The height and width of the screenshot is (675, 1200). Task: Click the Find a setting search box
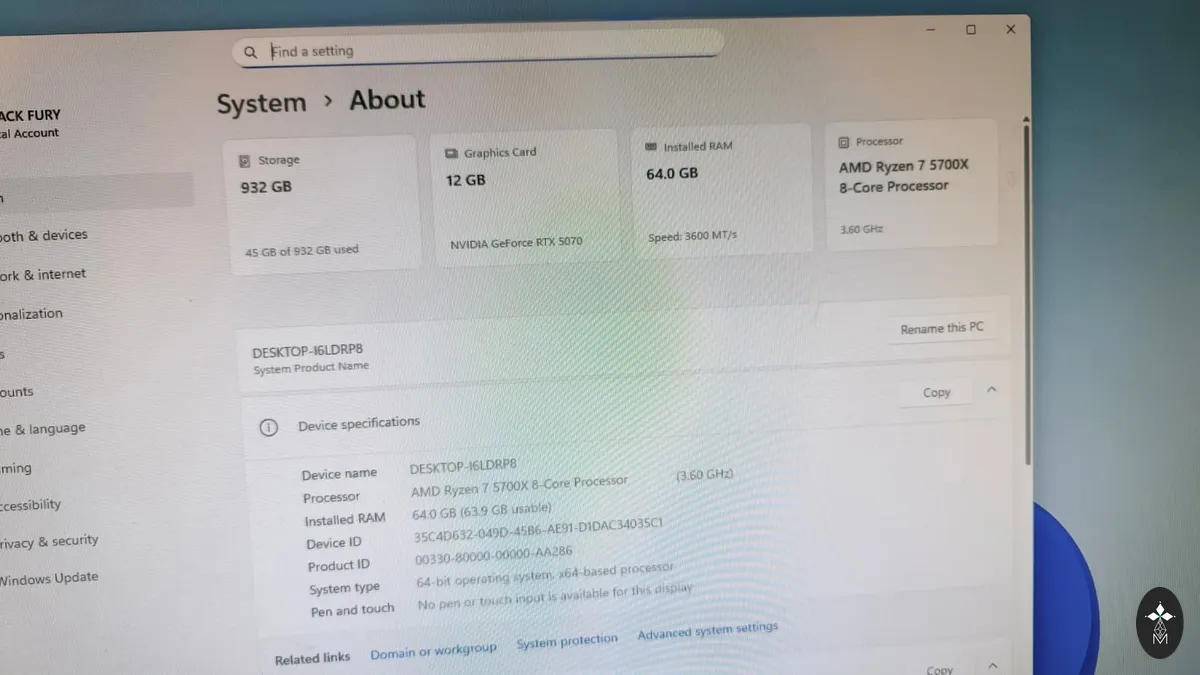(x=477, y=49)
